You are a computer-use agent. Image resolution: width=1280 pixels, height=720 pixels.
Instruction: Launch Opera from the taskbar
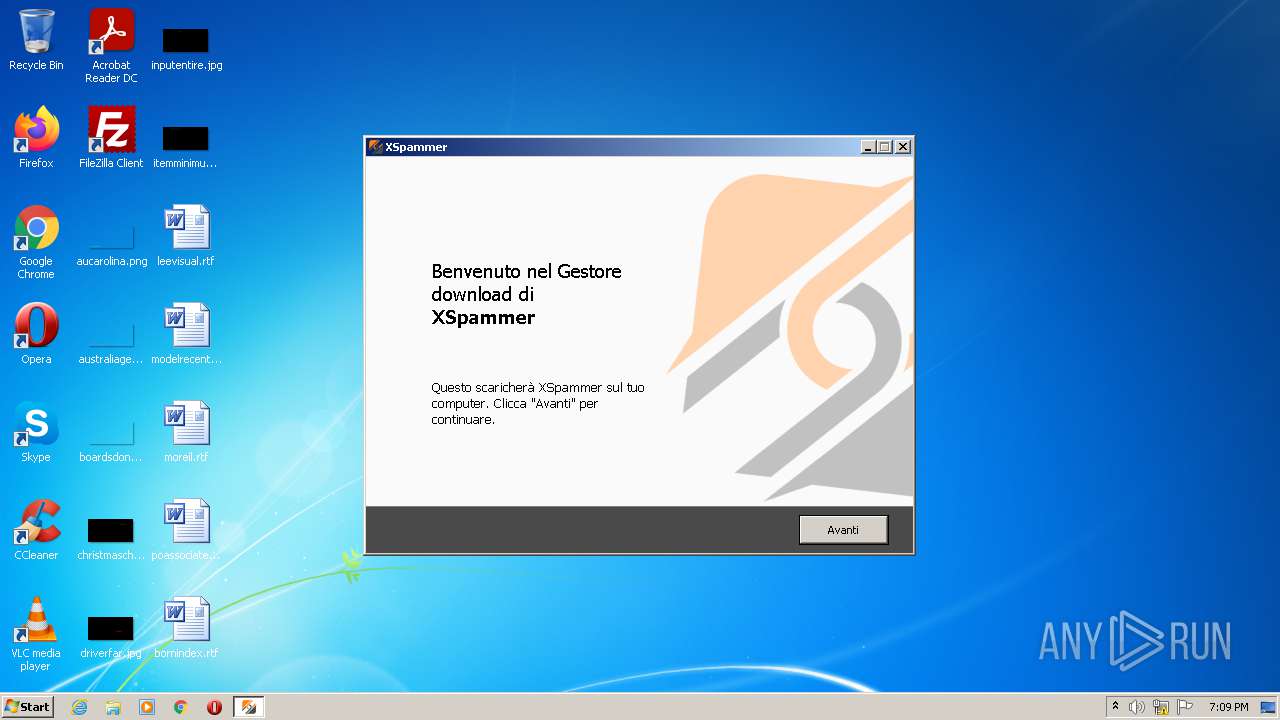[x=214, y=707]
